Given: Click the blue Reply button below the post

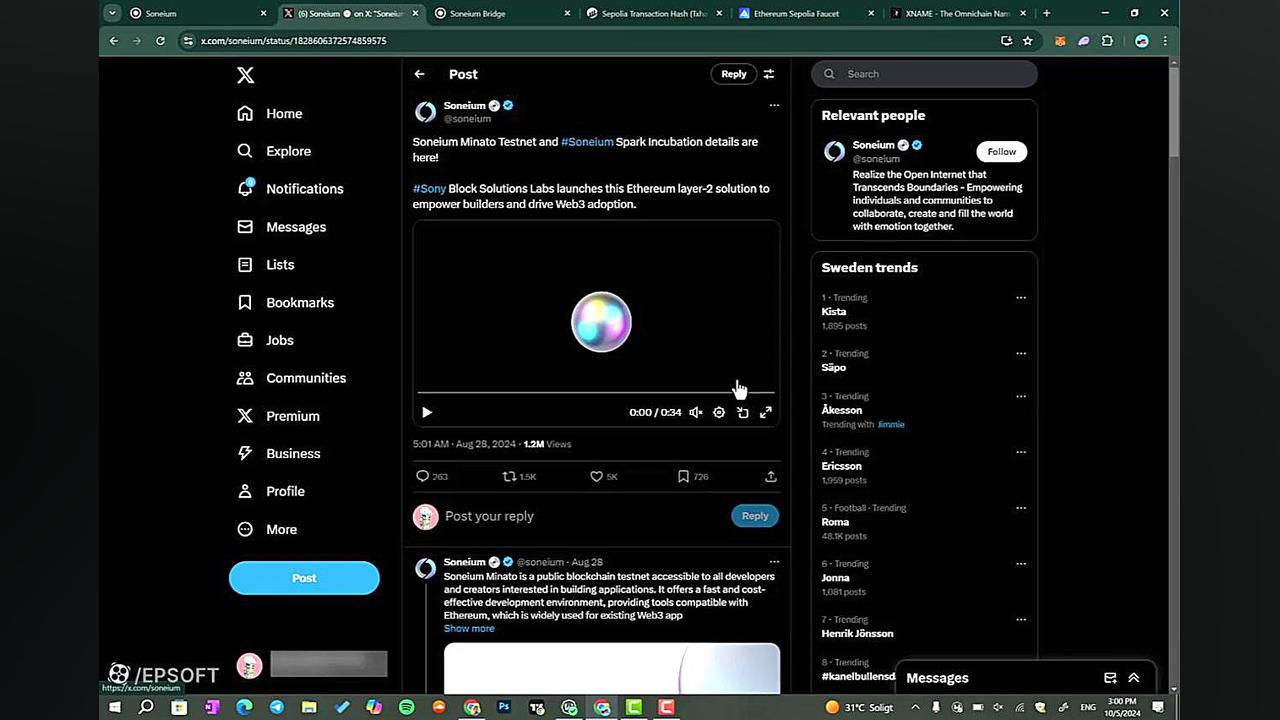Looking at the screenshot, I should (x=755, y=516).
